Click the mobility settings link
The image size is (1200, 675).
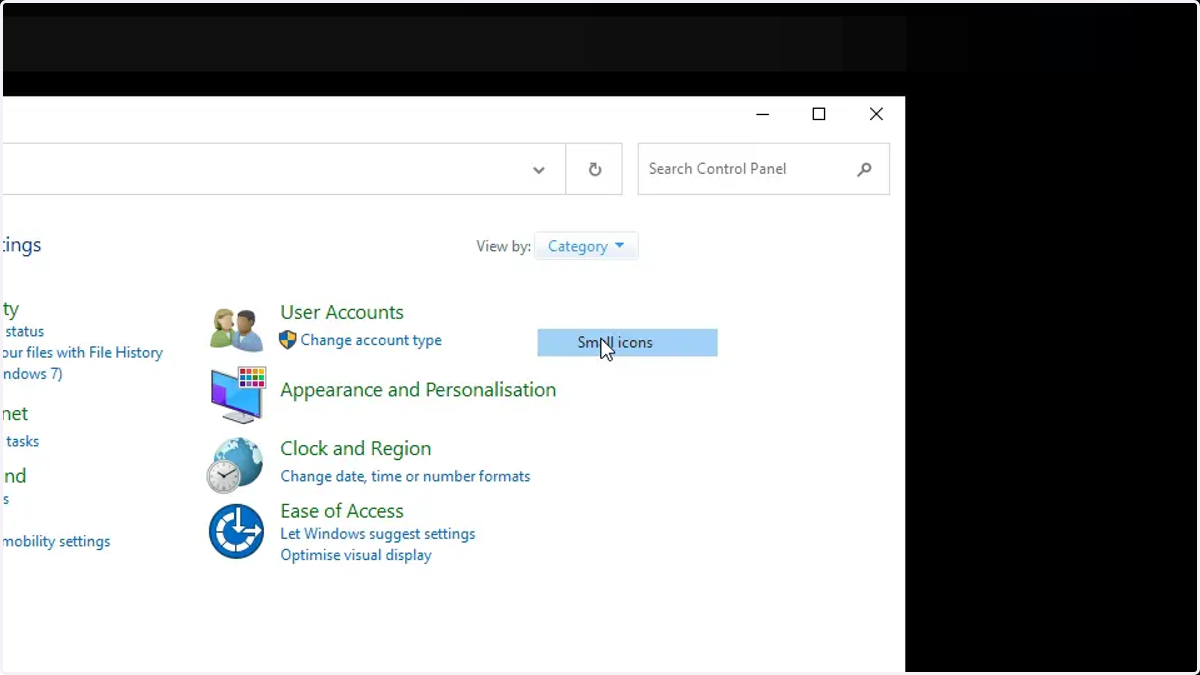click(56, 541)
